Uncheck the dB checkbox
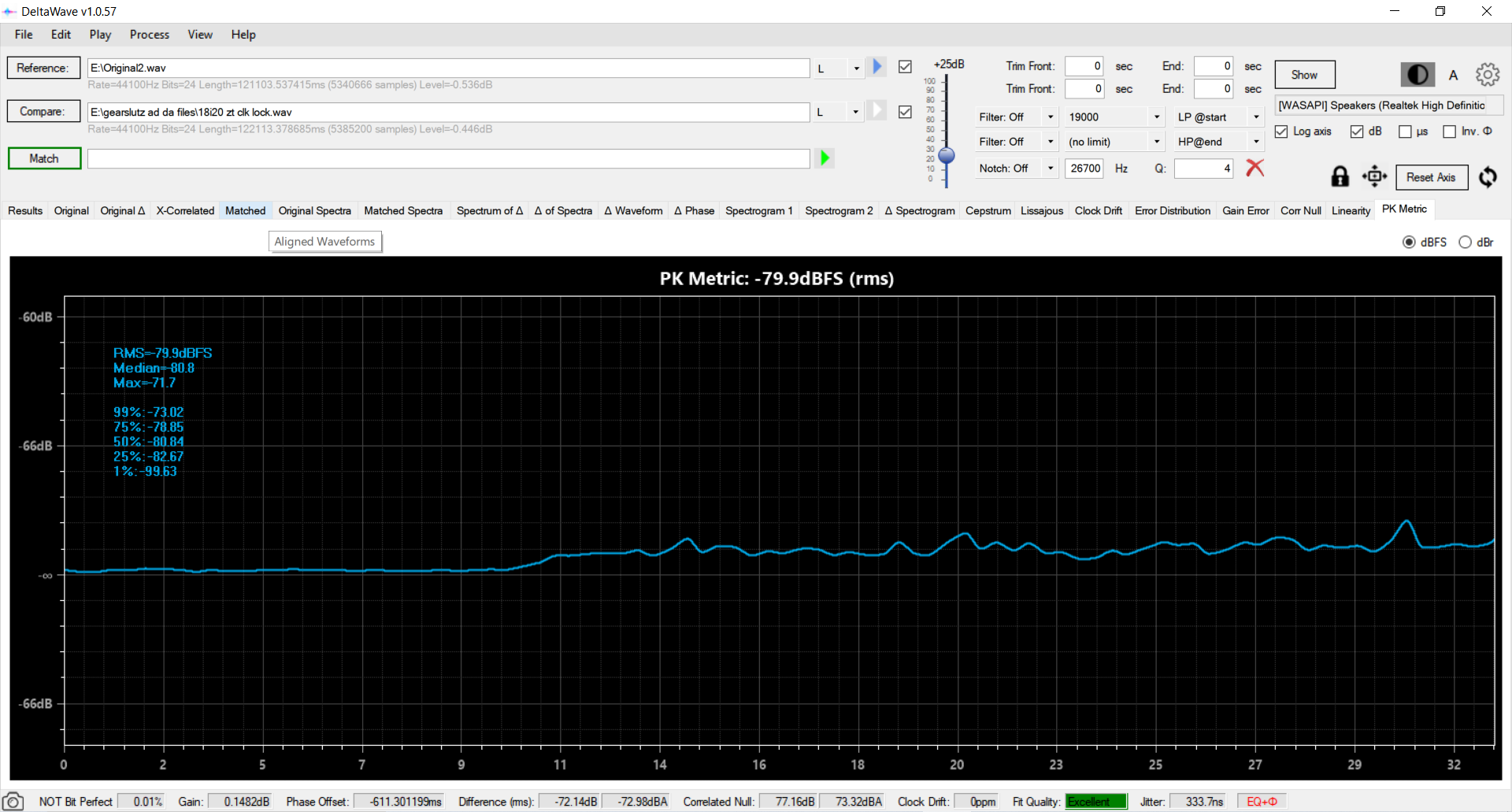Viewport: 1512px width, 812px height. [x=1357, y=132]
